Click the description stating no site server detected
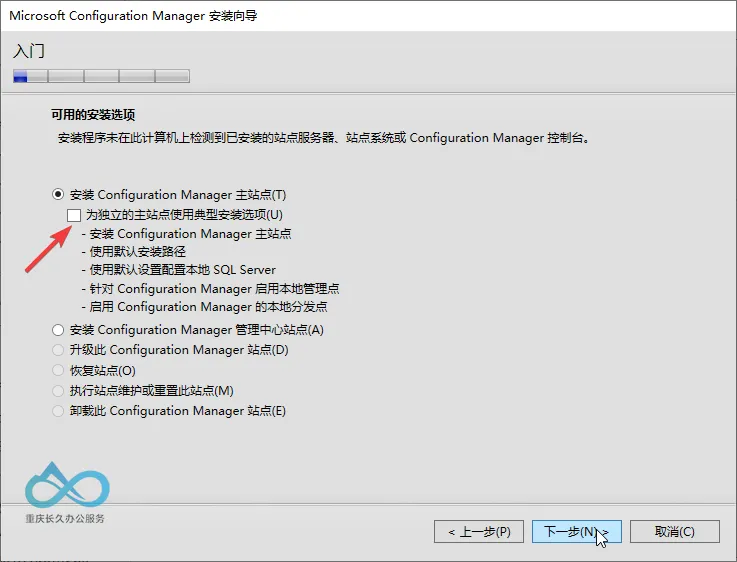This screenshot has height=562, width=737. [324, 138]
